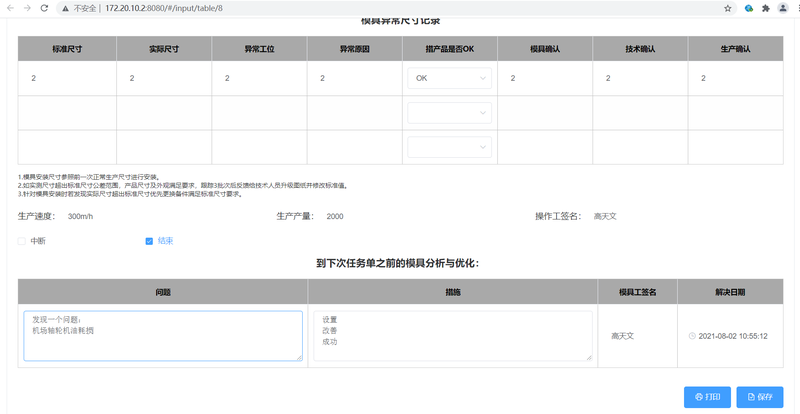Click the address bar URL
The height and width of the screenshot is (414, 800).
click(164, 9)
